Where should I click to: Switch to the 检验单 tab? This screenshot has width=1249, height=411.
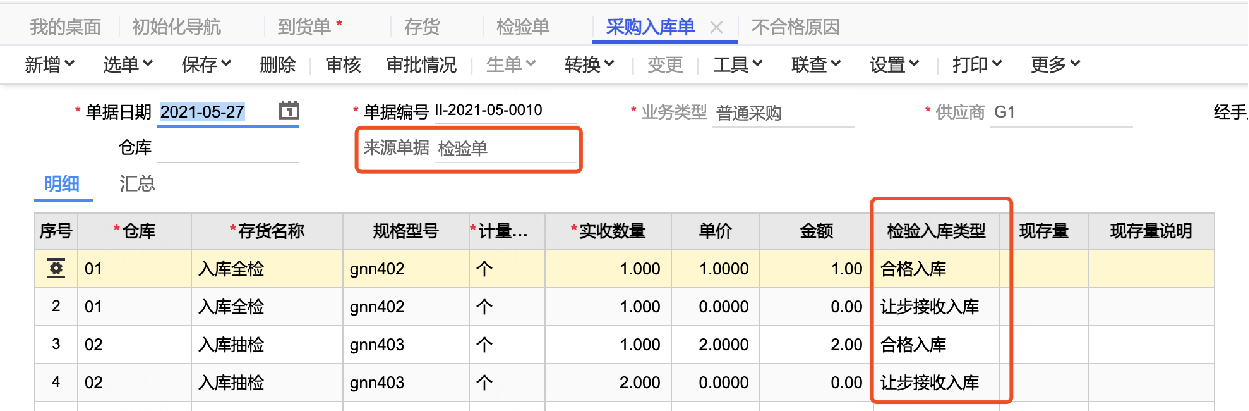(x=523, y=27)
